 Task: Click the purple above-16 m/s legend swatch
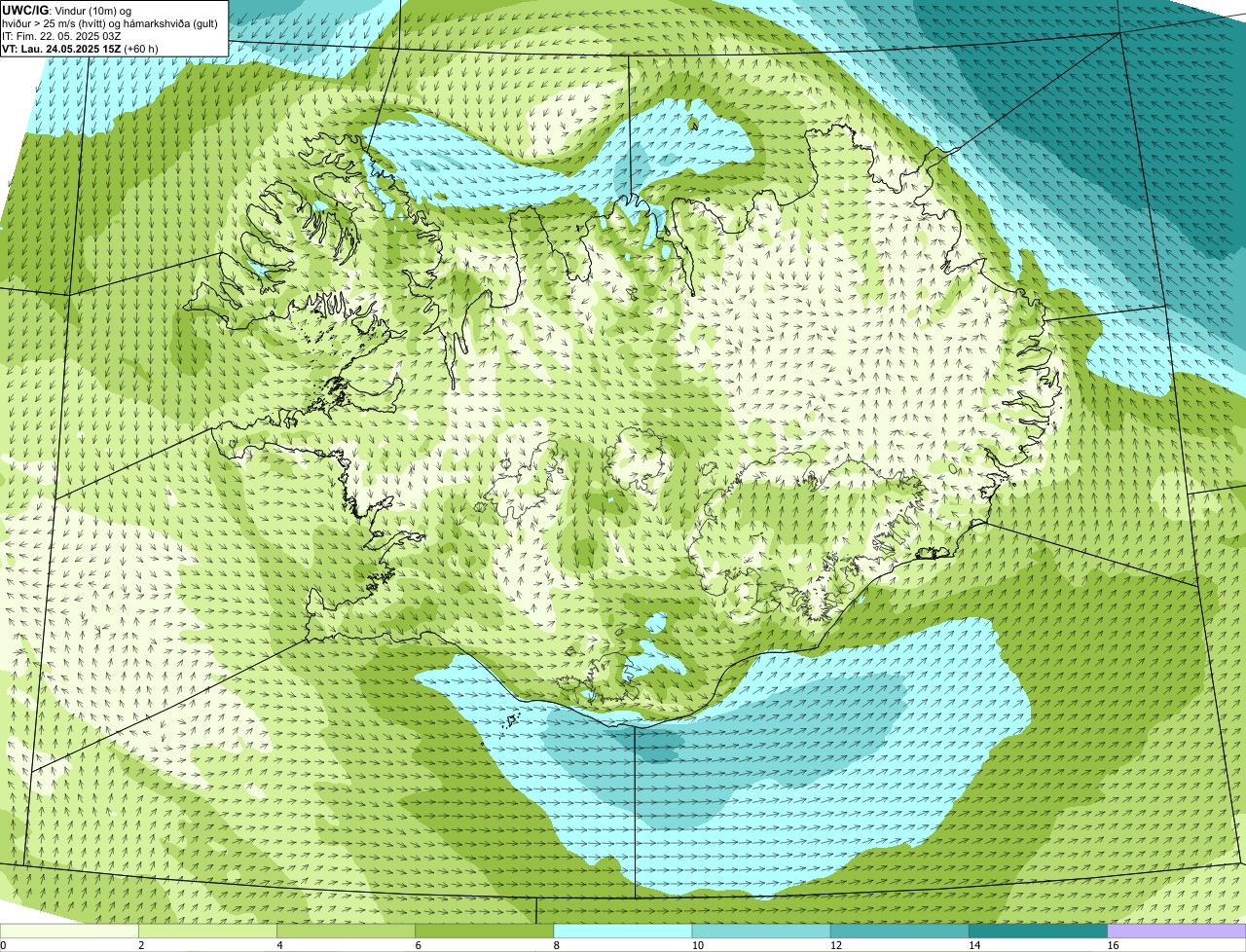(1177, 932)
